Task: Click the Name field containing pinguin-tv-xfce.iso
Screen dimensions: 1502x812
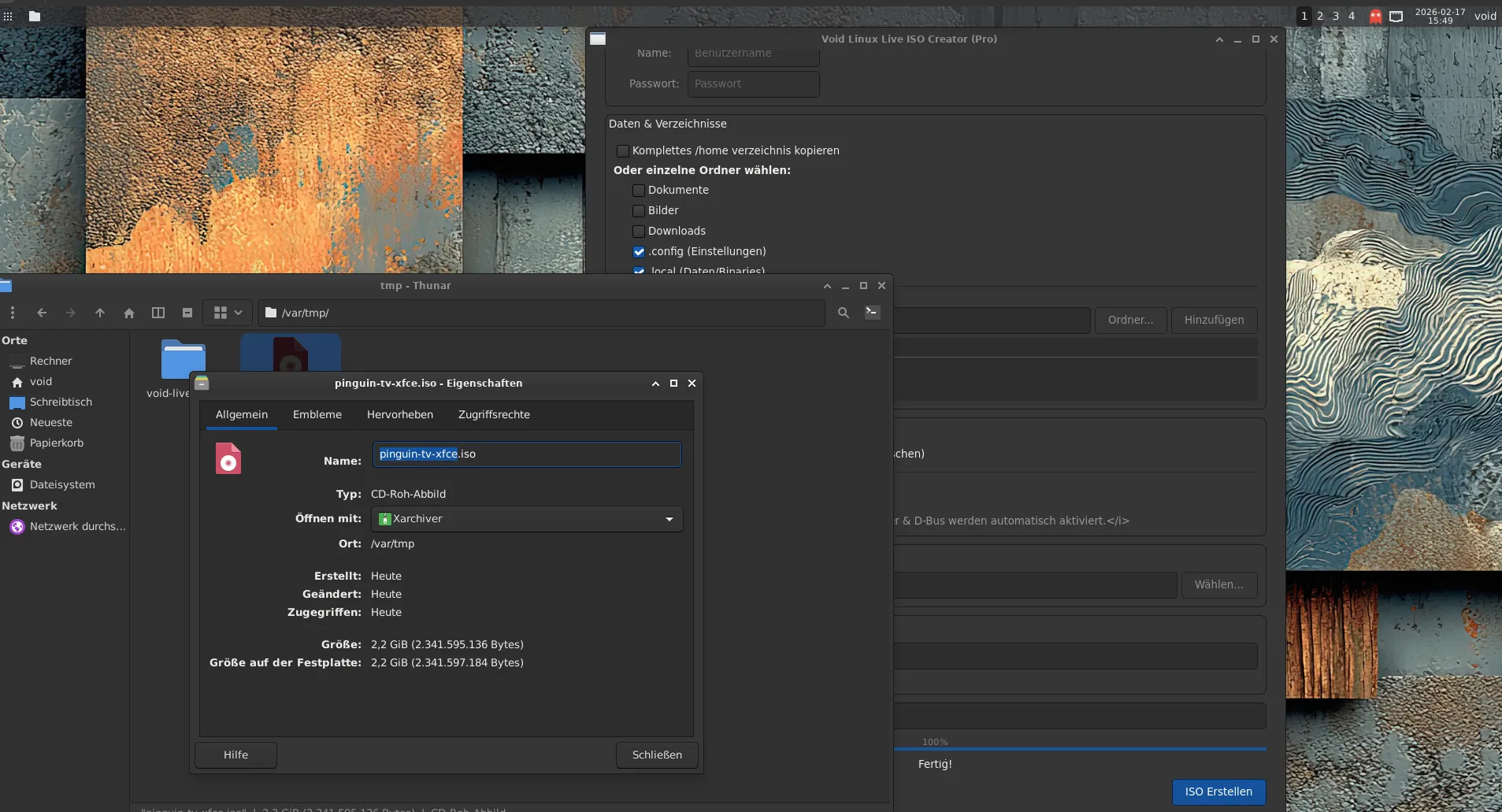Action: (x=526, y=454)
